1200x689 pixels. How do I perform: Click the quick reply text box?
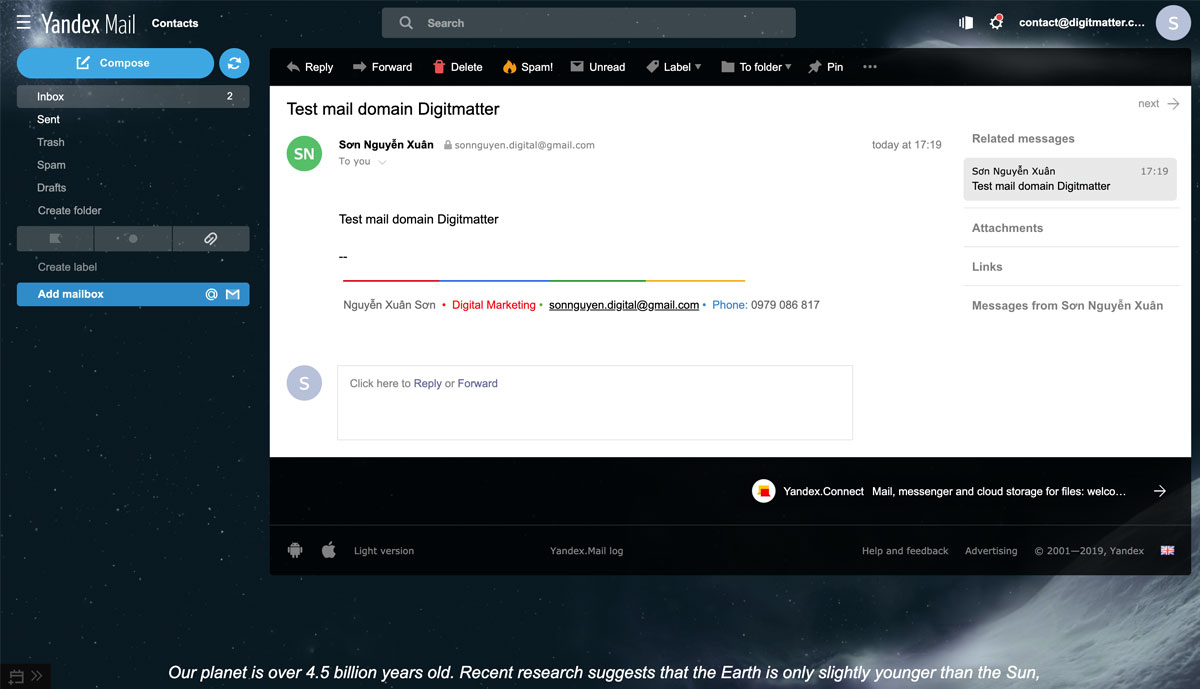(x=595, y=403)
